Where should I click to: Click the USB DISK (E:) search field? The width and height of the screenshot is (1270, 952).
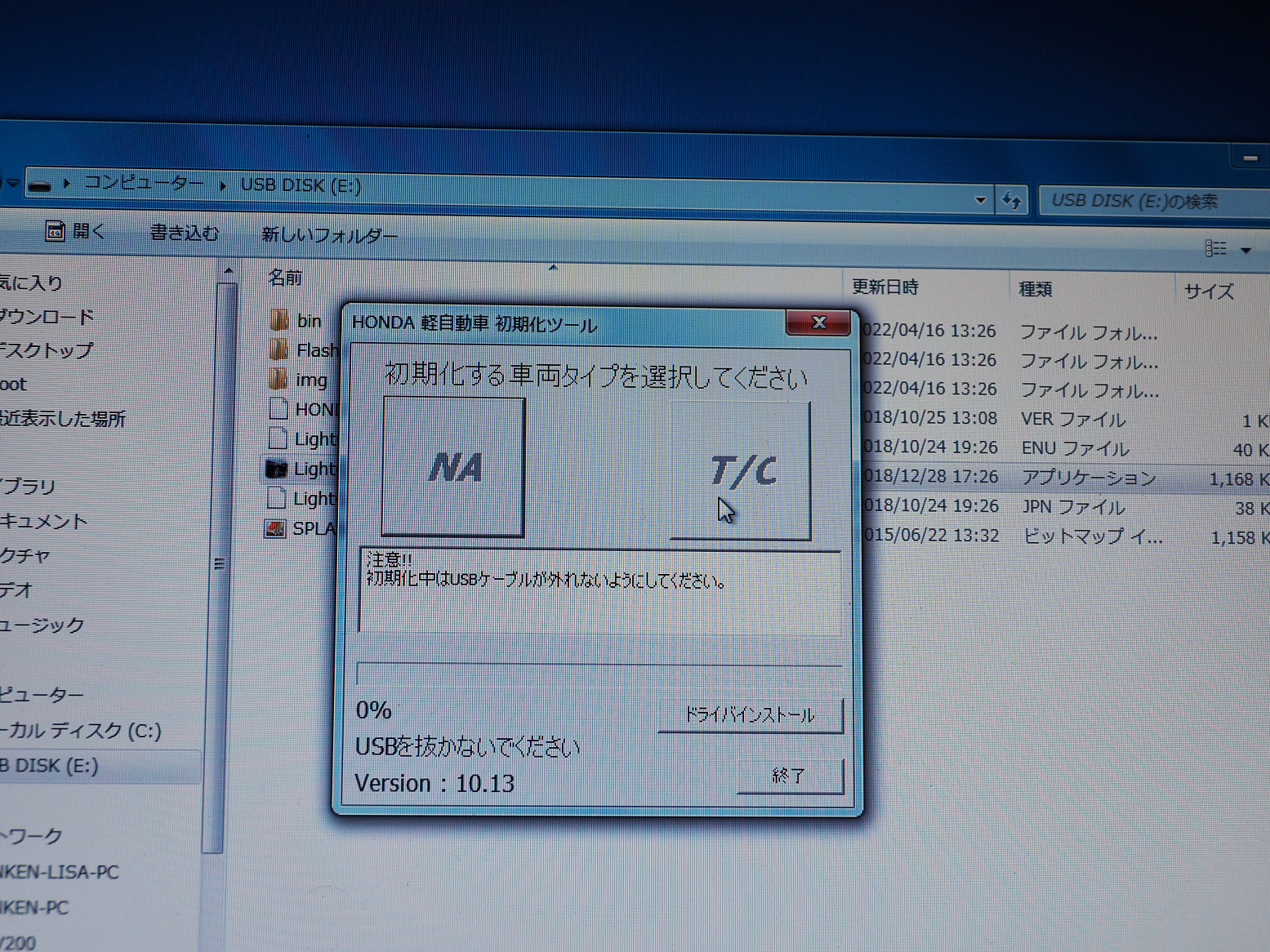click(x=1154, y=202)
